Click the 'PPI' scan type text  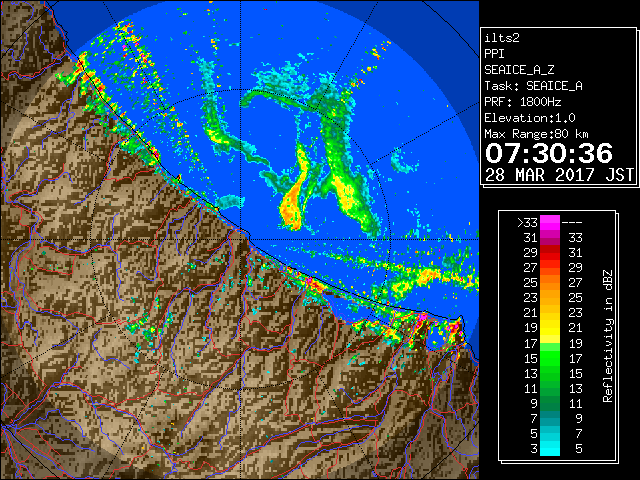click(494, 54)
